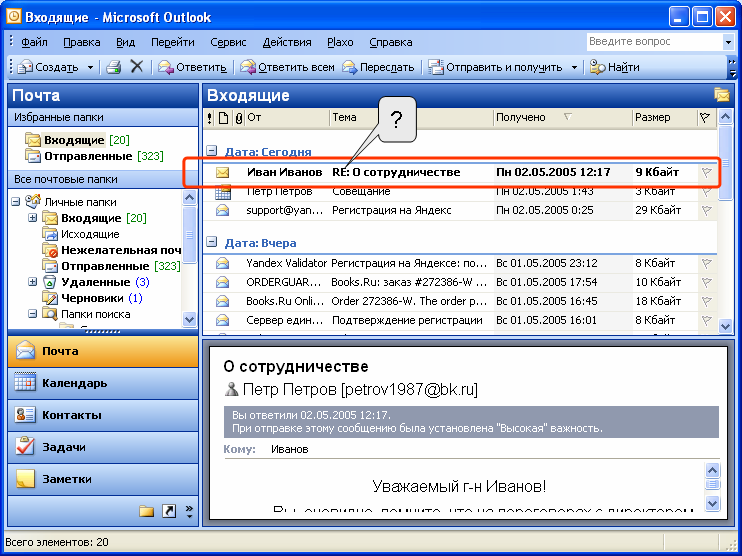742x556 pixels.
Task: Click calendar icon of Совещание item
Action: [x=222, y=192]
